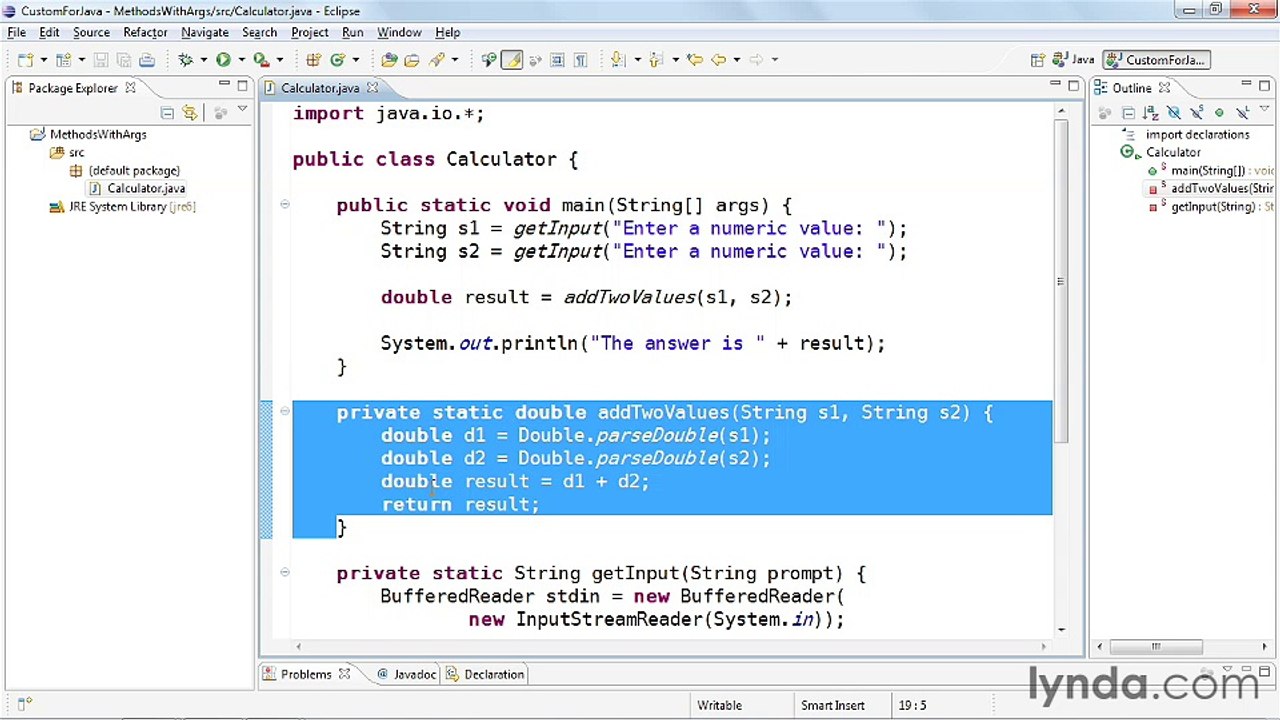Toggle Hide Static Members in Outline
This screenshot has height=720, width=1280.
tap(1196, 113)
